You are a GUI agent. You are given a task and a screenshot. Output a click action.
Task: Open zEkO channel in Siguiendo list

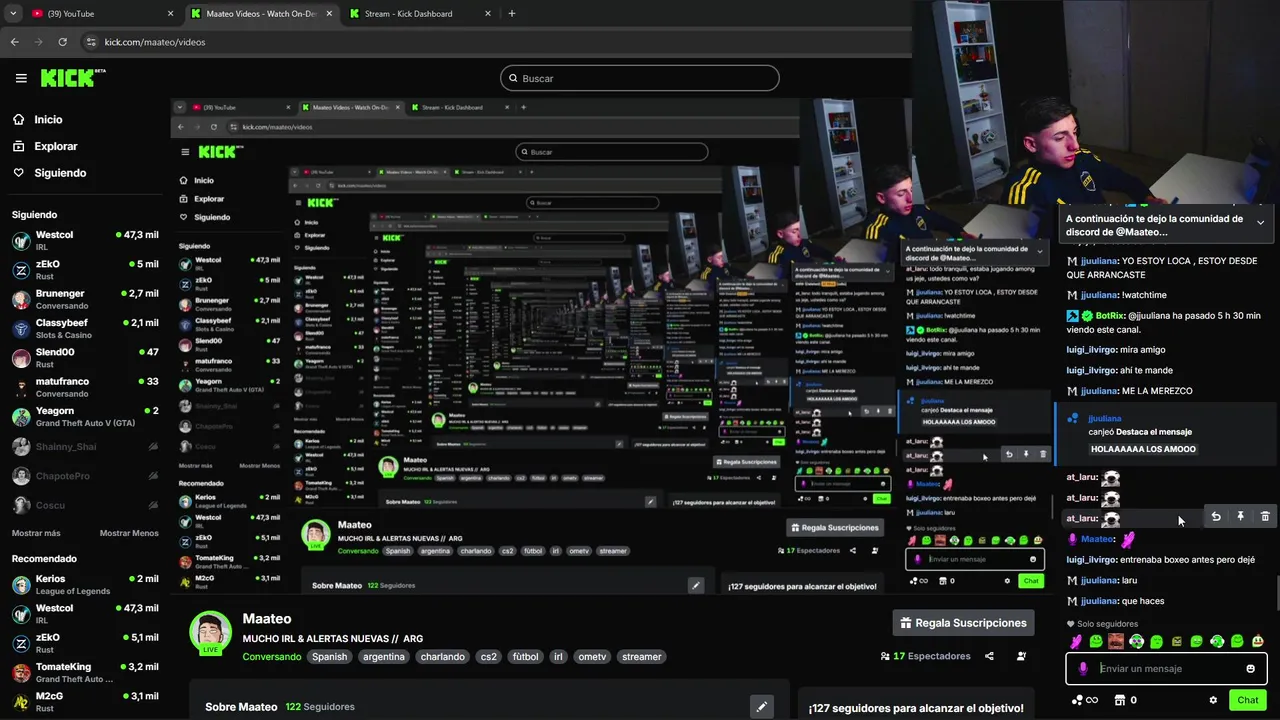(x=85, y=270)
